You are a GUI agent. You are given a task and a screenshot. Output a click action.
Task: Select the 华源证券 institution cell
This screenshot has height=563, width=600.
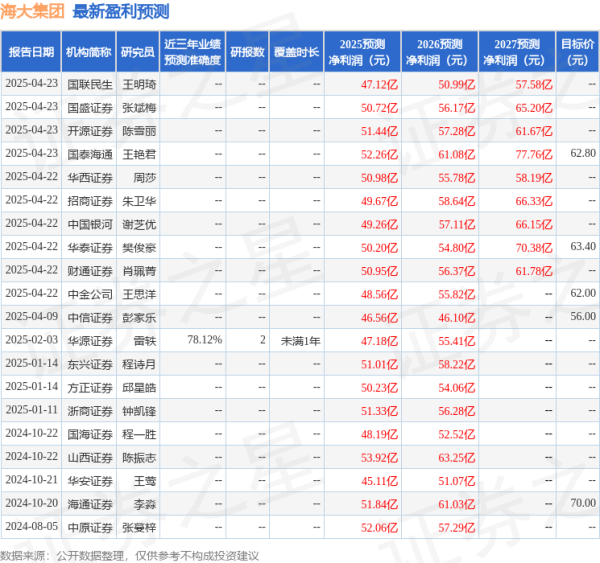point(90,341)
